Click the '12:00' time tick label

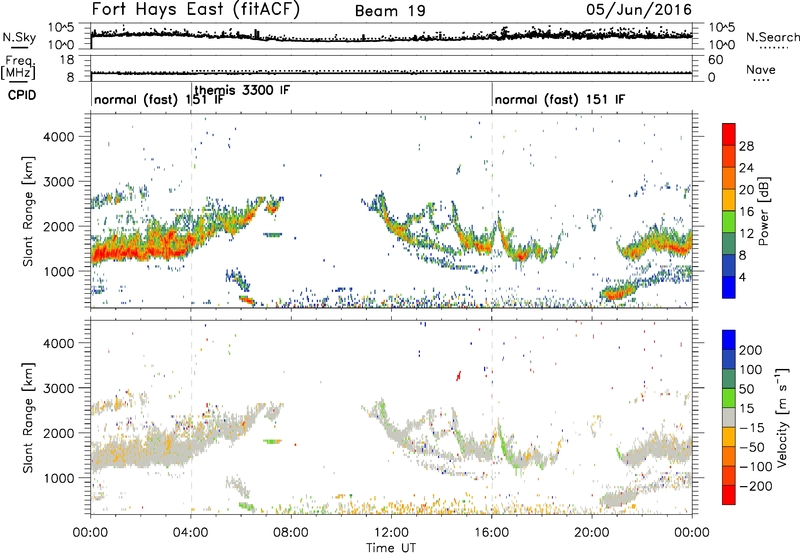(391, 533)
